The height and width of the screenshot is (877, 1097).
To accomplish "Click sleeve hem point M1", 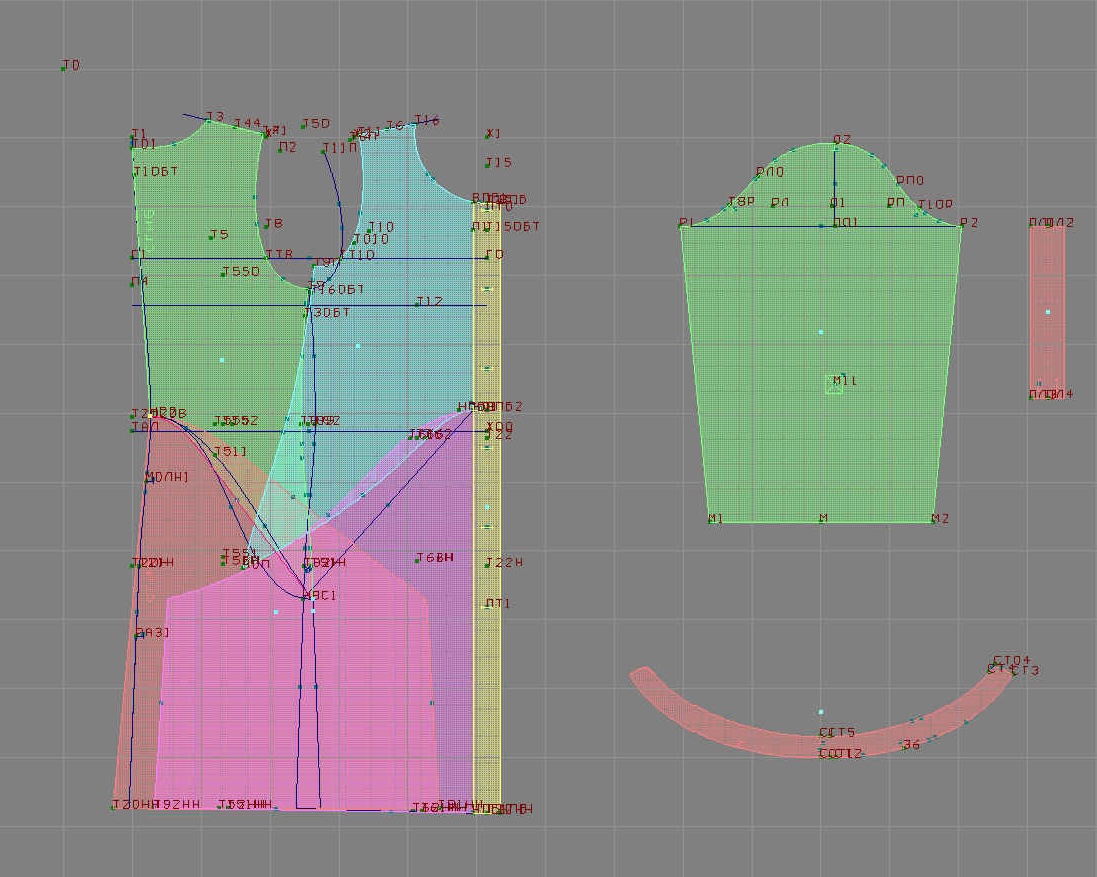I will [710, 520].
